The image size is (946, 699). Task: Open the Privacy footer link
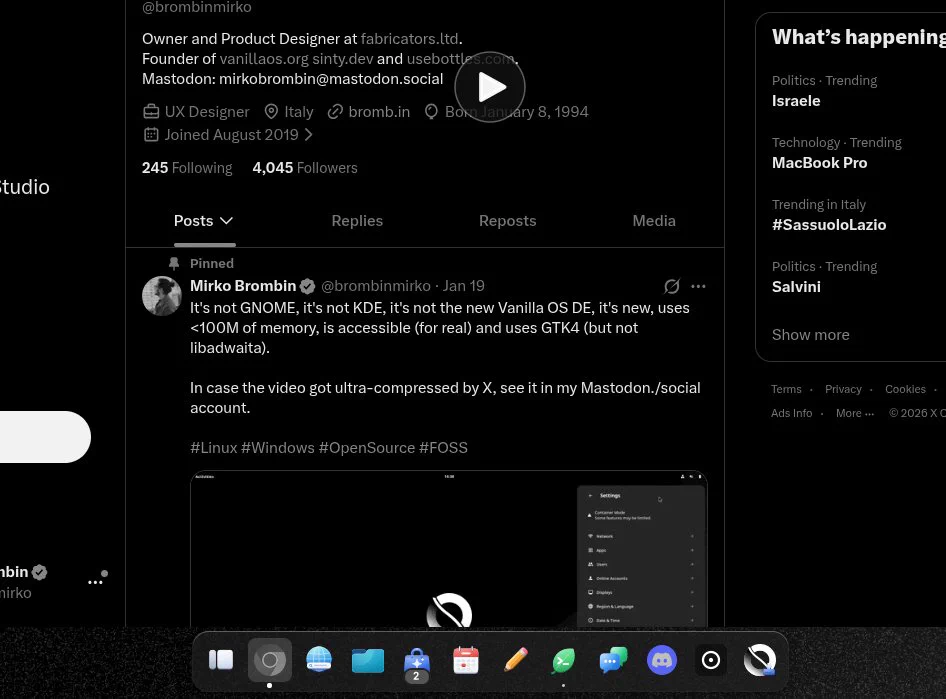(x=843, y=389)
